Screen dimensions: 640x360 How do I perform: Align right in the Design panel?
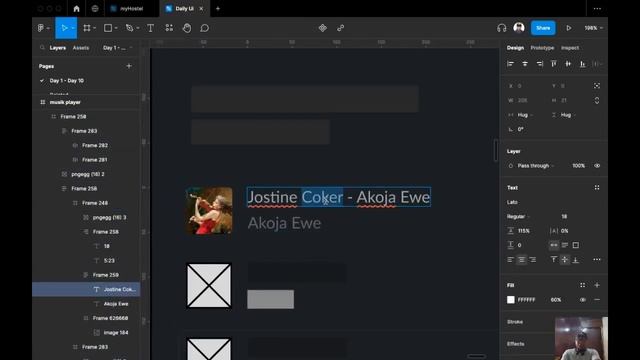(x=540, y=64)
